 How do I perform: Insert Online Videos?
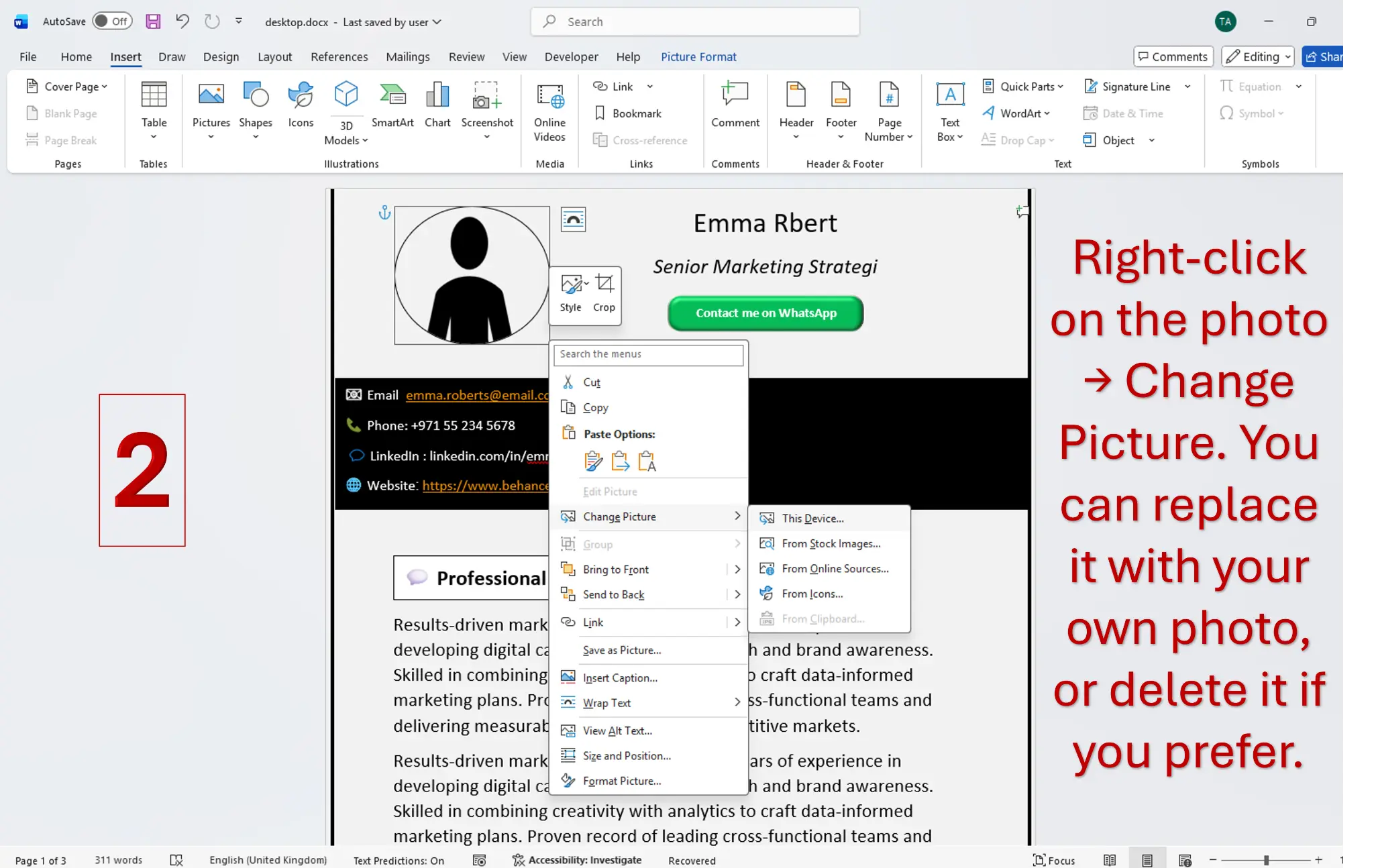[x=549, y=111]
